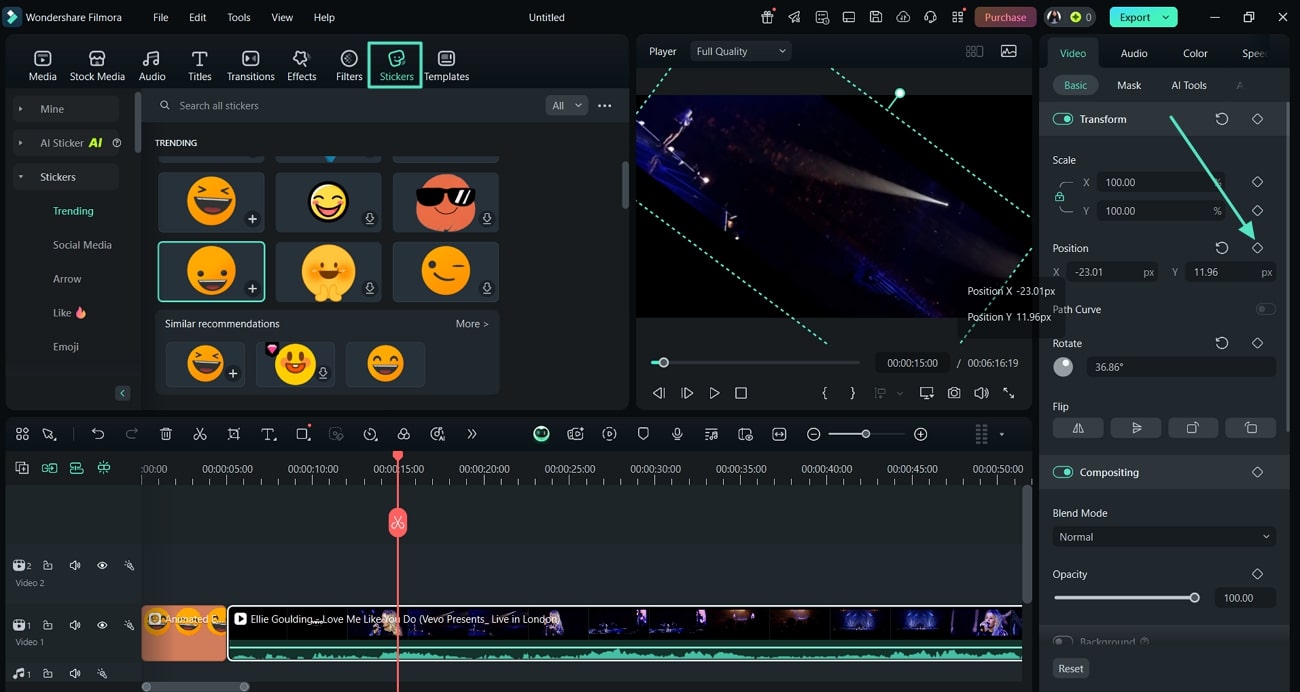This screenshot has width=1300, height=692.
Task: Click the Text tool icon in timeline toolbar
Action: [268, 434]
